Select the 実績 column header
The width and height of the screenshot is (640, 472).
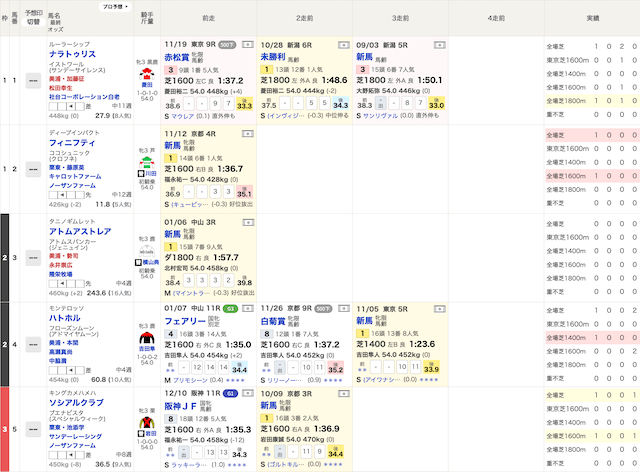coord(592,18)
